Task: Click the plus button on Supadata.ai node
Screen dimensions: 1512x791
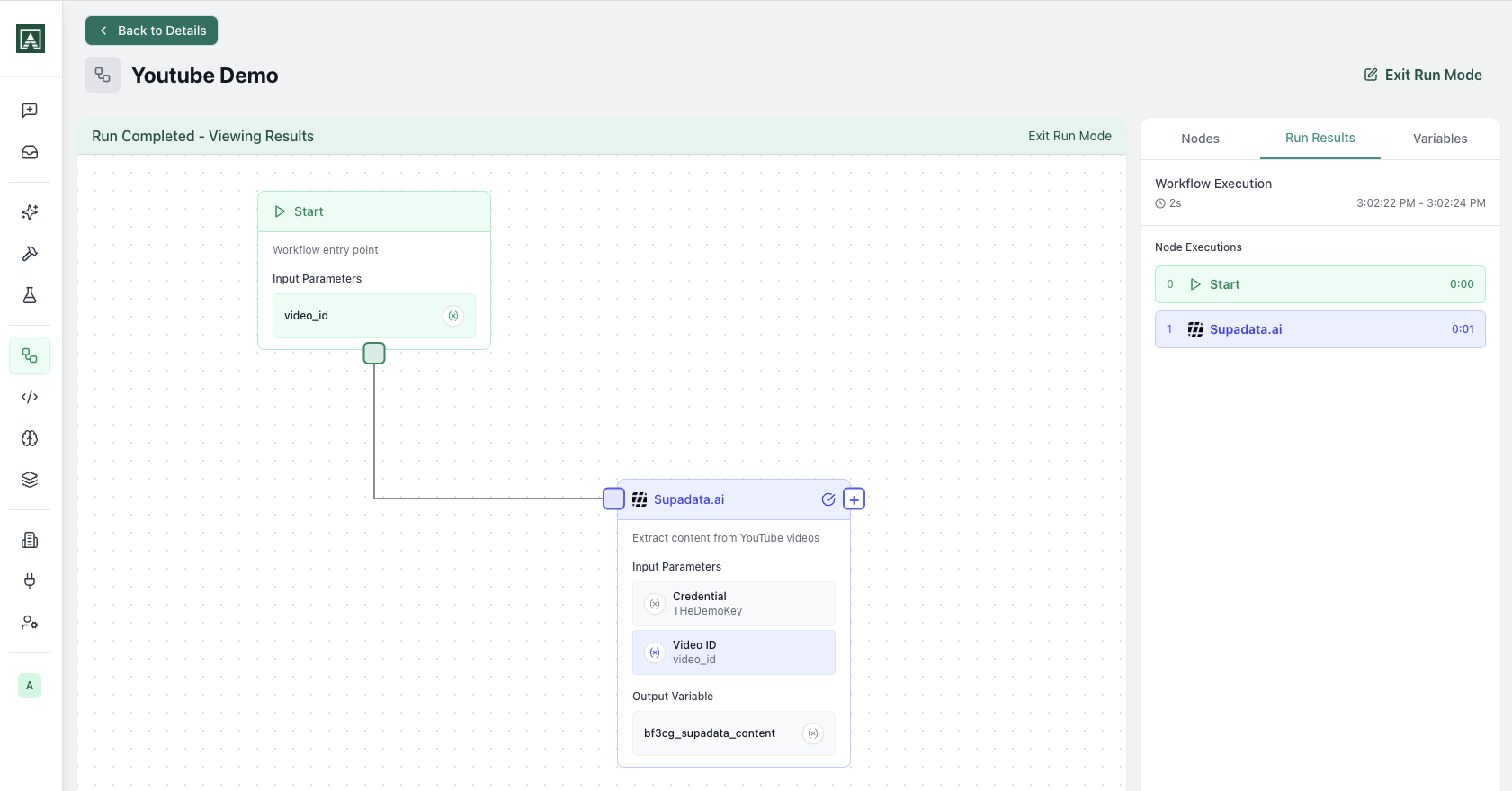Action: [x=854, y=499]
